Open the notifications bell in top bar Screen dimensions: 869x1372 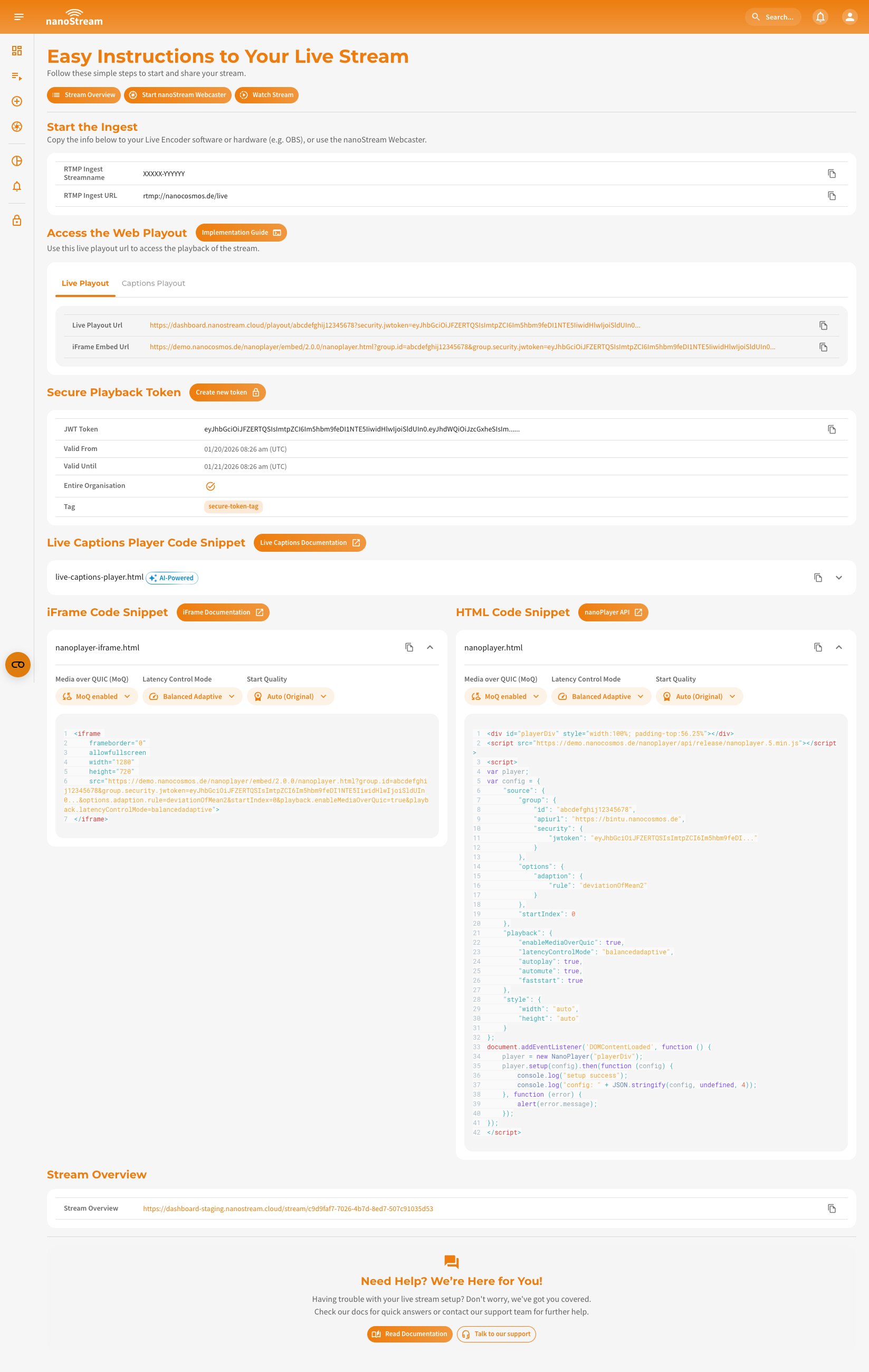tap(820, 17)
